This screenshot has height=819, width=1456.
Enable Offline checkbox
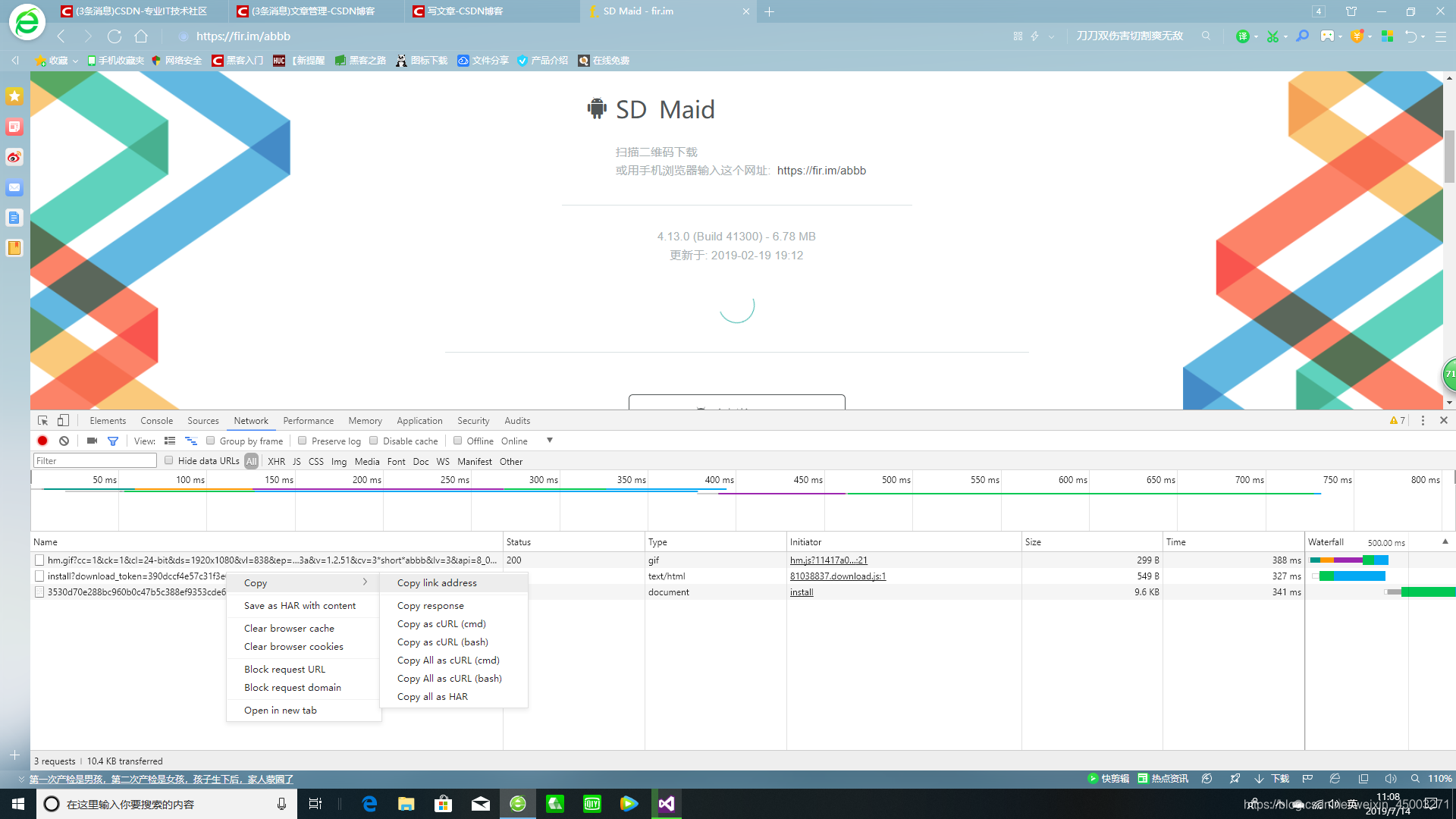[x=458, y=441]
